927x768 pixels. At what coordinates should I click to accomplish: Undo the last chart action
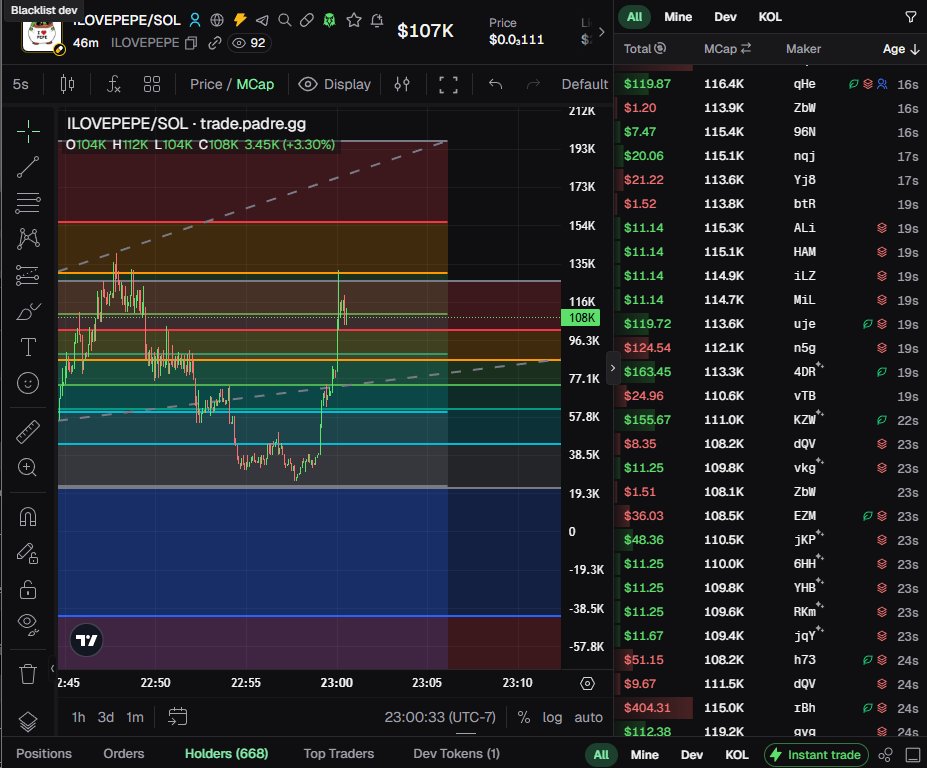(x=495, y=85)
